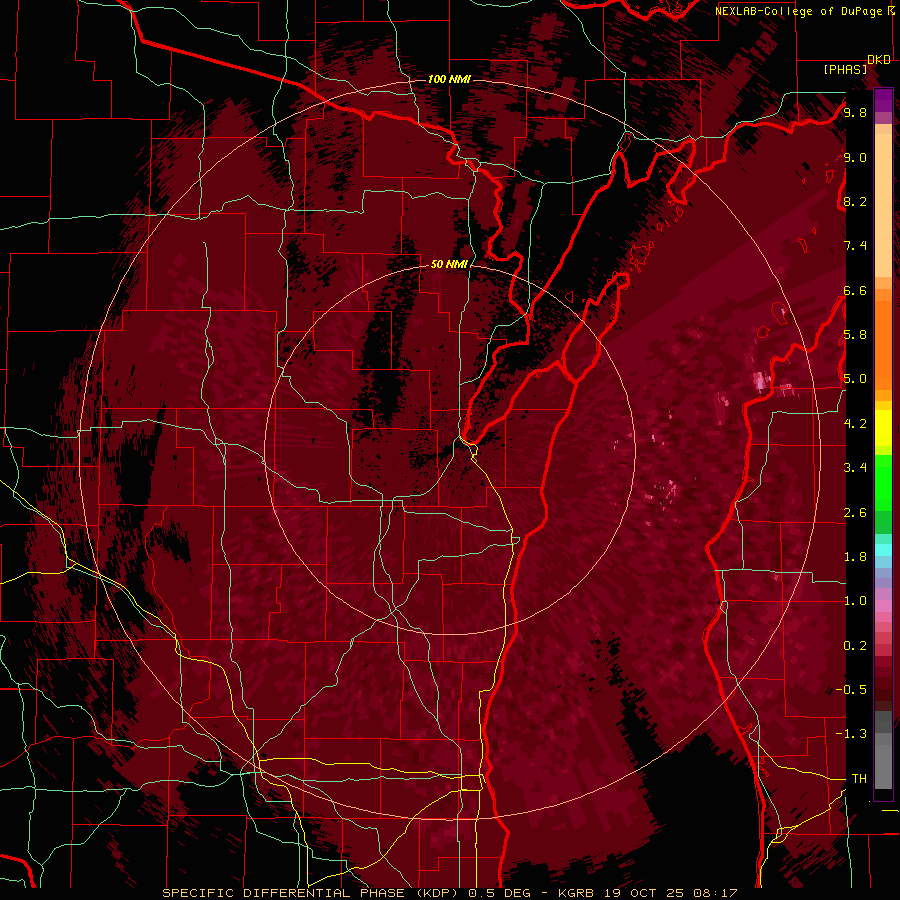
Task: Click the 9.8 value on the color scale
Action: click(855, 112)
